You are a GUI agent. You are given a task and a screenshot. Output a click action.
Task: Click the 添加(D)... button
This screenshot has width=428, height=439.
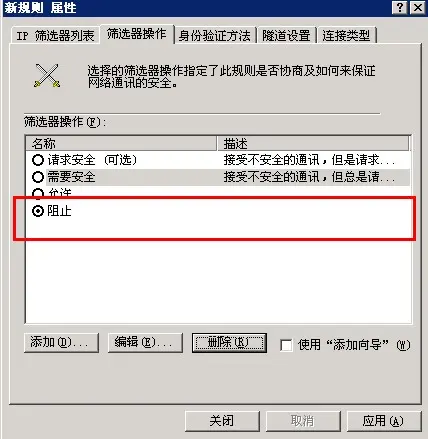pos(61,342)
